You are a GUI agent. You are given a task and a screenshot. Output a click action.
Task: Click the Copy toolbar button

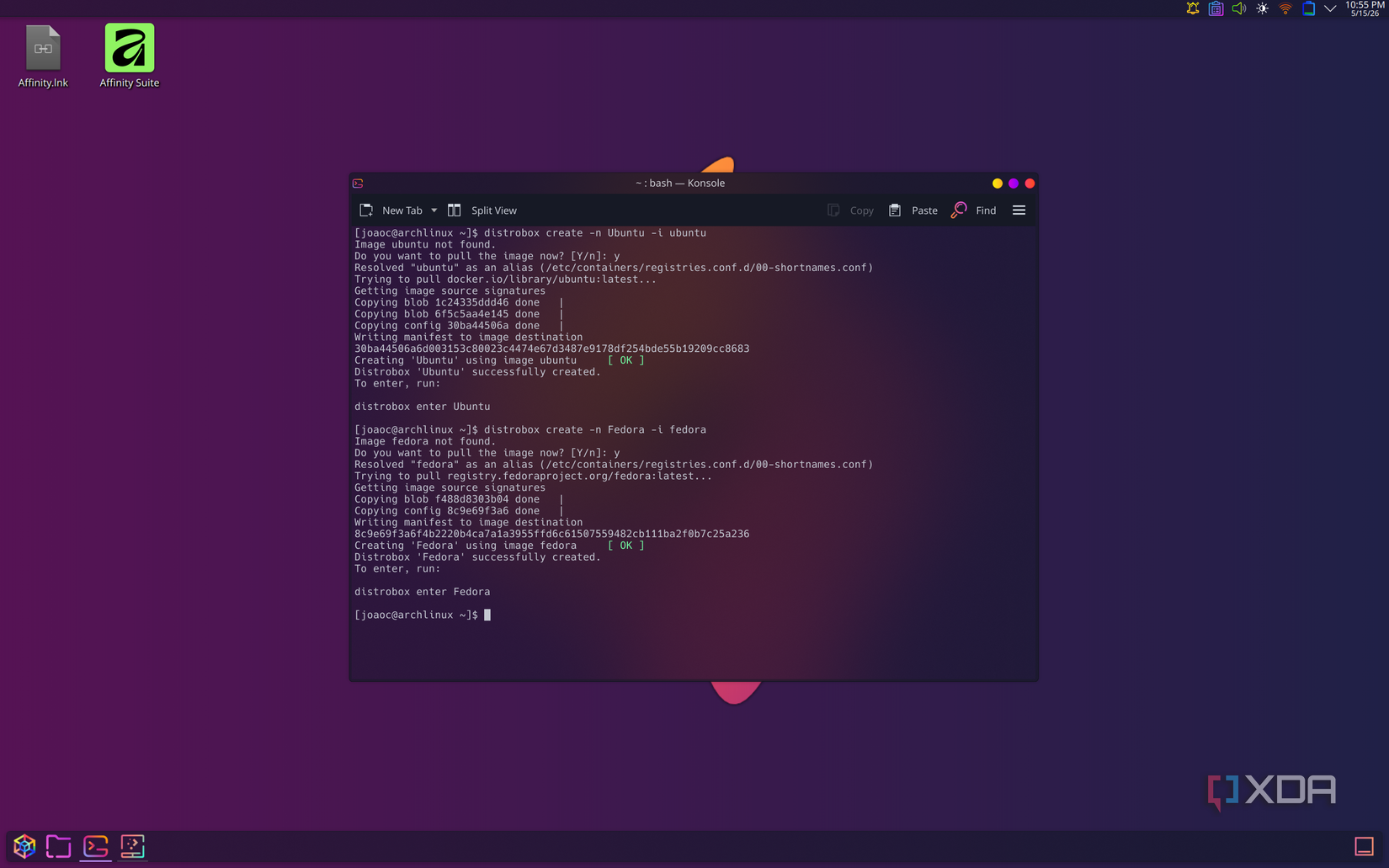click(x=851, y=210)
